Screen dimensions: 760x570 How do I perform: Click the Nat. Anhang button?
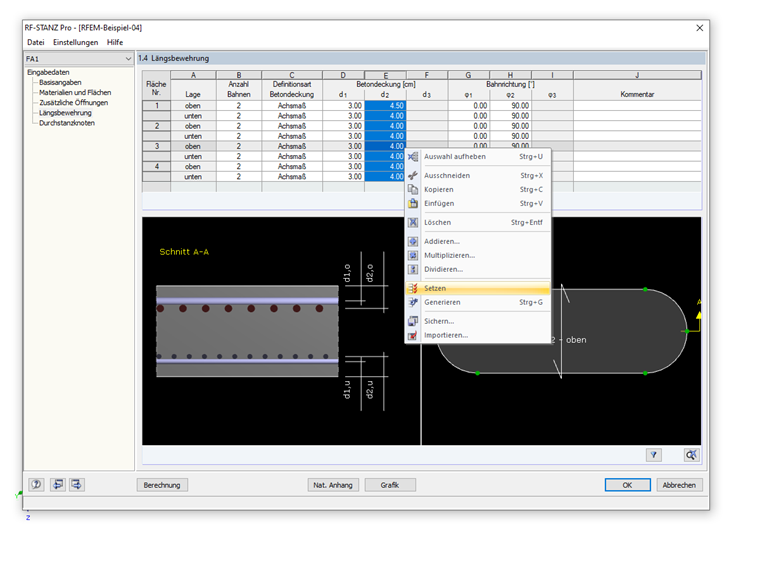(x=333, y=485)
